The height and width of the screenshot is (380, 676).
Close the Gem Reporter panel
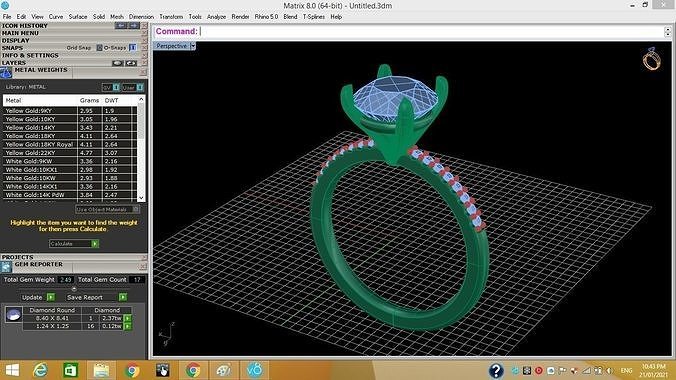[144, 266]
